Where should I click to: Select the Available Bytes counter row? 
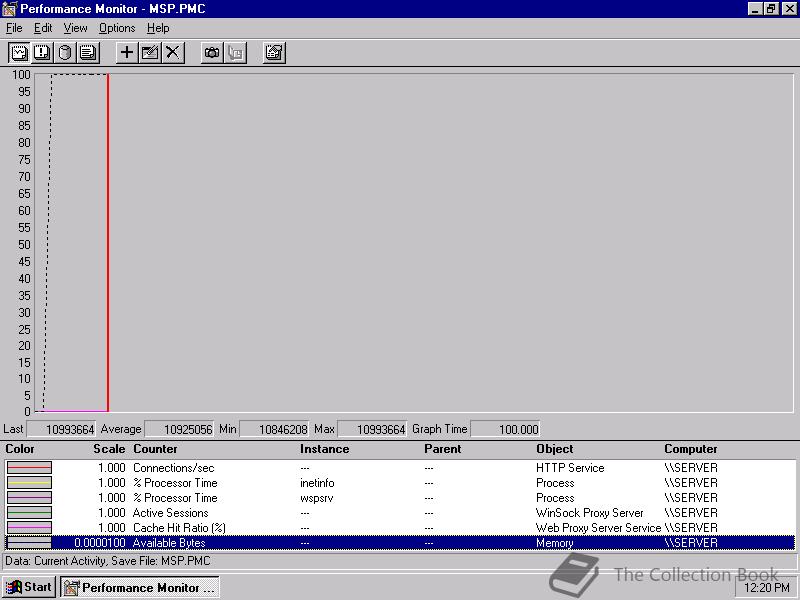pyautogui.click(x=400, y=543)
